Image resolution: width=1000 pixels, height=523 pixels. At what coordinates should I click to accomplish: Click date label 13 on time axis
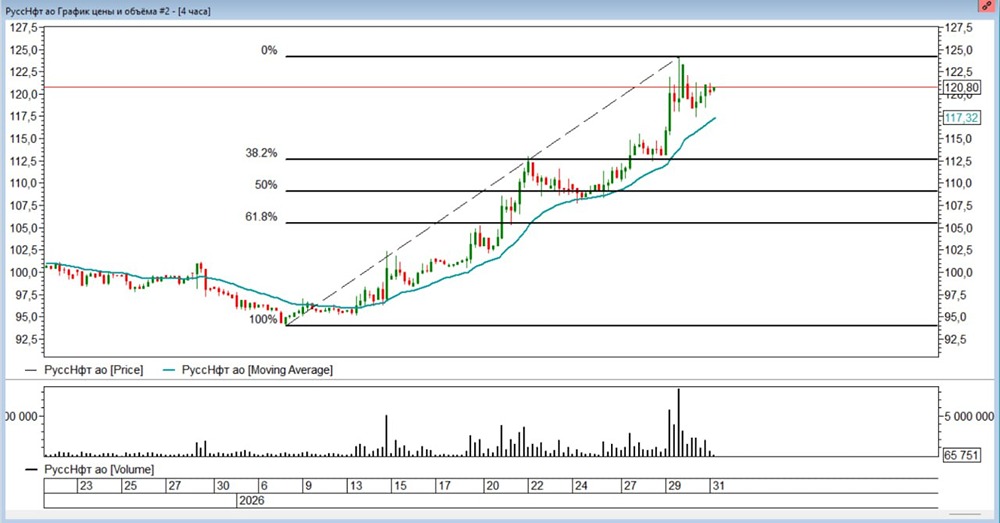click(355, 485)
